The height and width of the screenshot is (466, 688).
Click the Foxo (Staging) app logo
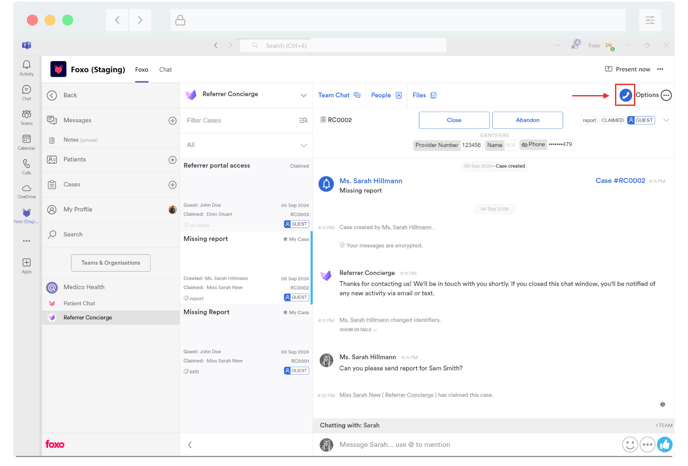(x=58, y=69)
